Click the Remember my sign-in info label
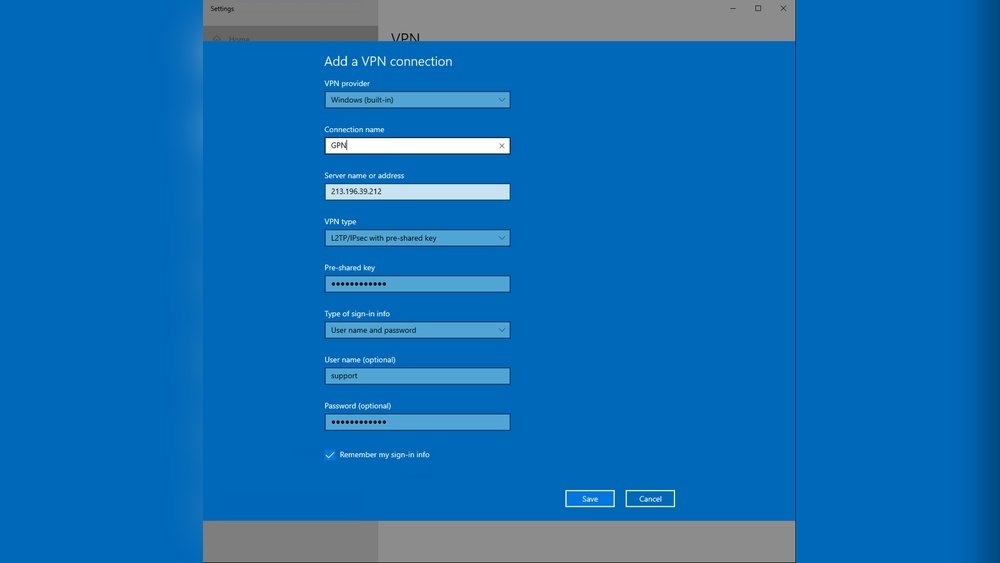1000x563 pixels. pyautogui.click(x=384, y=455)
